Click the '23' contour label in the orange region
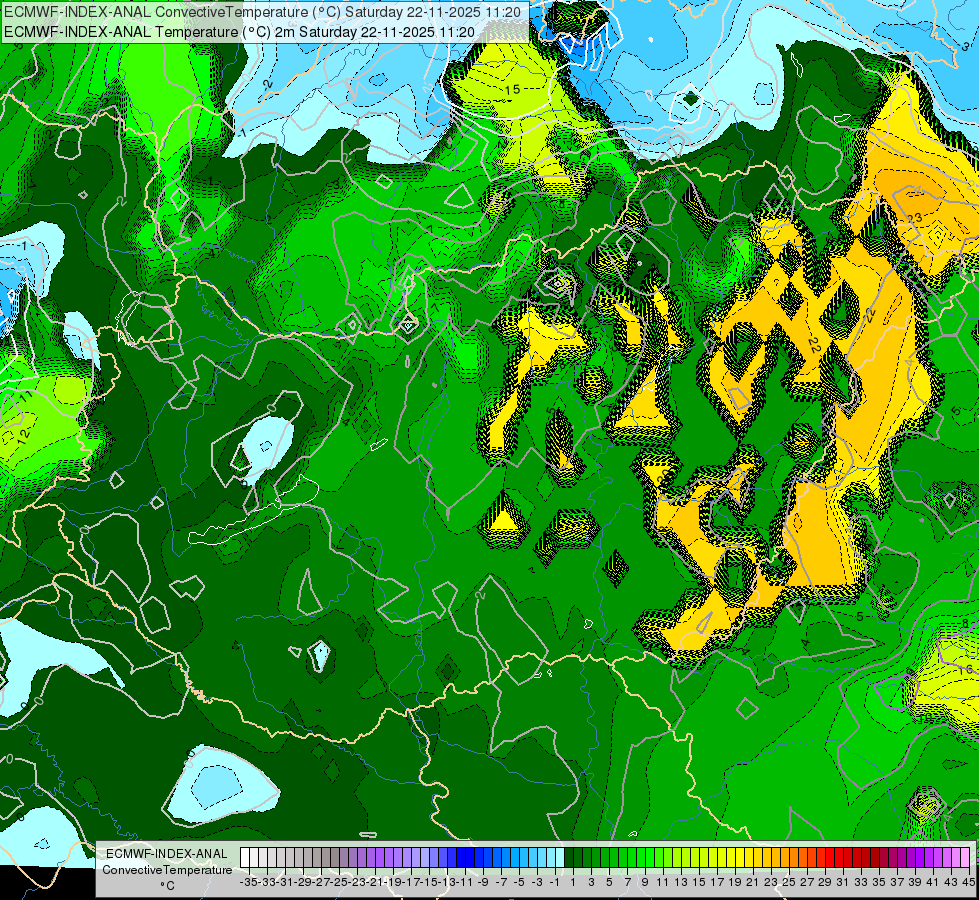Image resolution: width=979 pixels, height=900 pixels. tap(915, 218)
